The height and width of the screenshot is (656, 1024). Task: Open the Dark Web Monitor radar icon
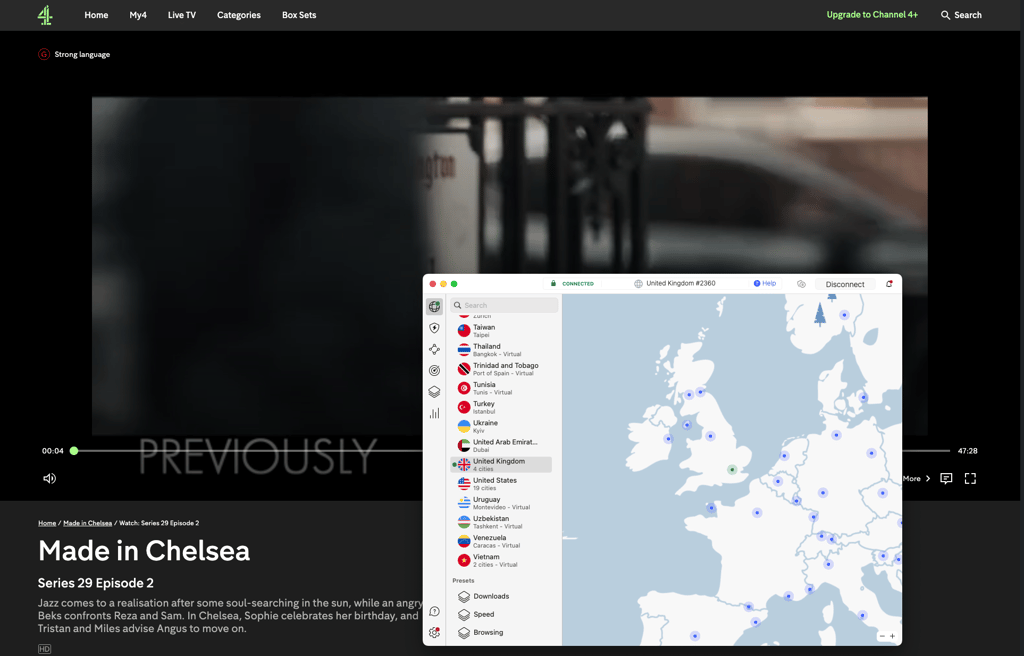tap(434, 370)
